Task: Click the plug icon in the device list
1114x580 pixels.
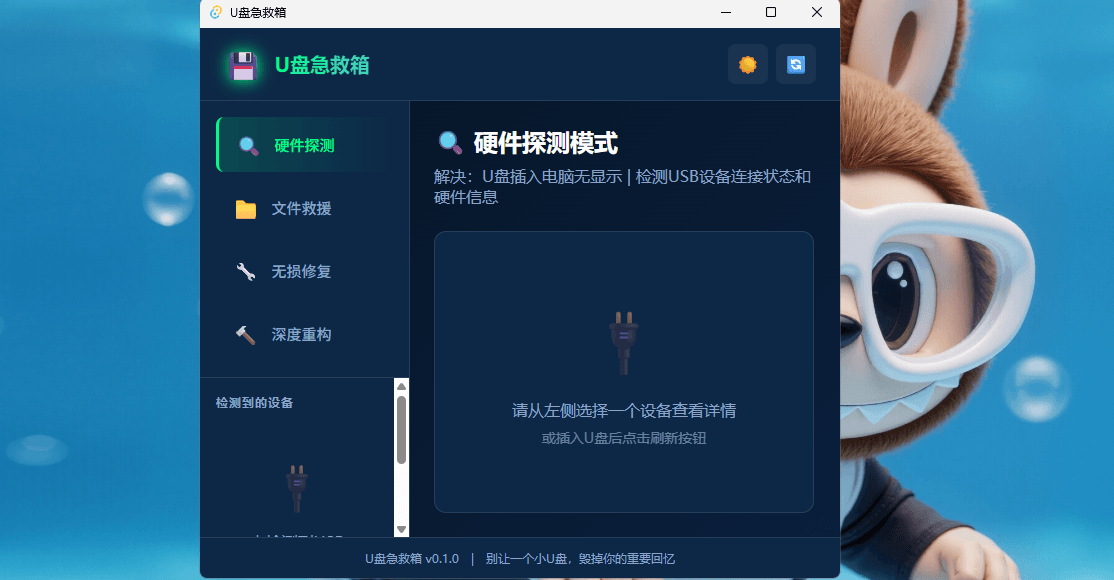Action: click(x=297, y=487)
